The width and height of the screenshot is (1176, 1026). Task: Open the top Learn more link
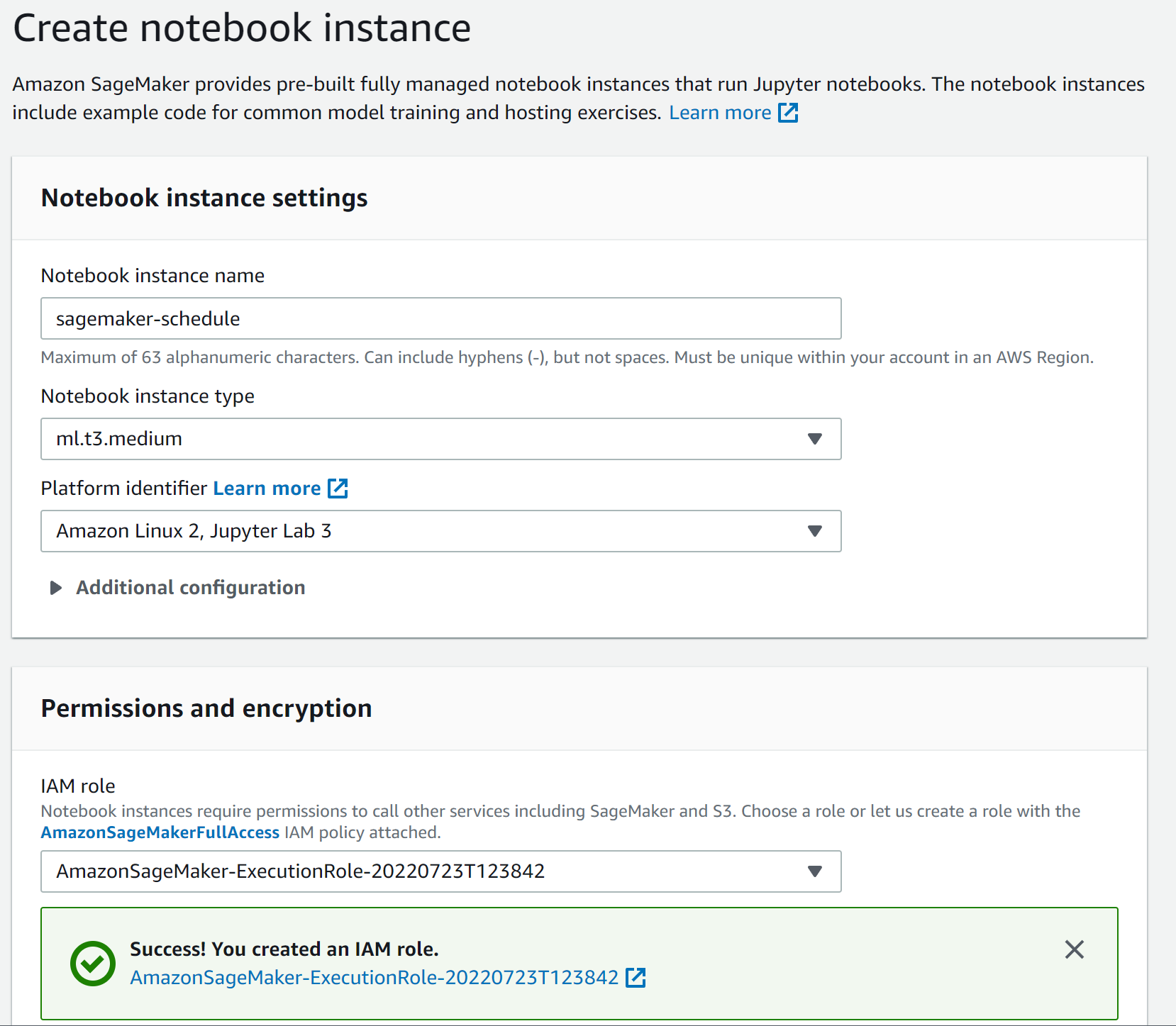(x=720, y=113)
